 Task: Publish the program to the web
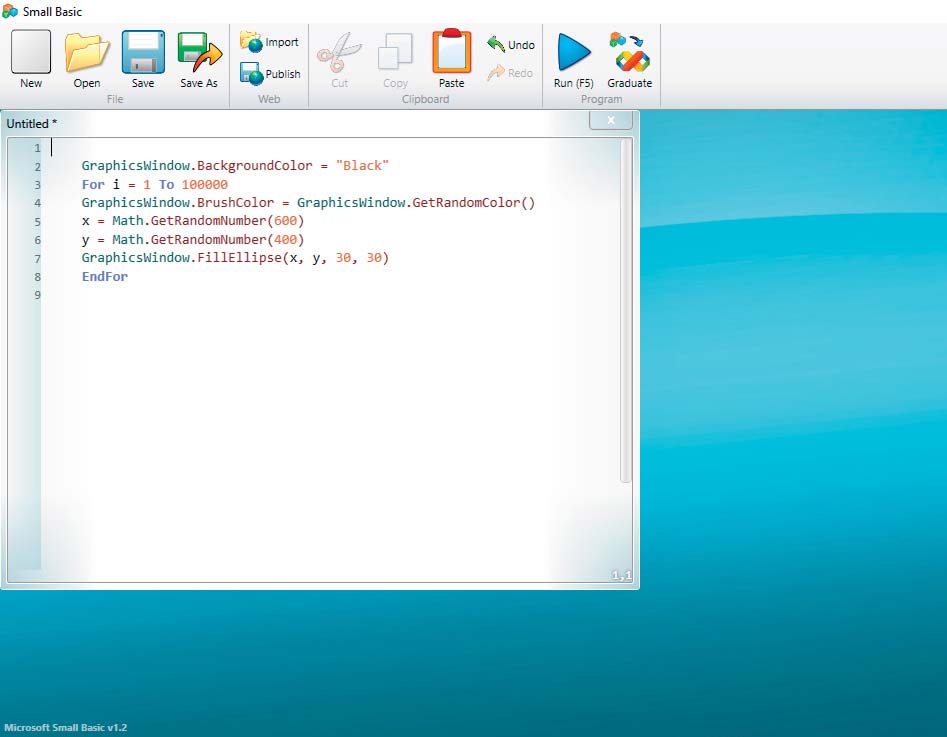click(x=270, y=74)
